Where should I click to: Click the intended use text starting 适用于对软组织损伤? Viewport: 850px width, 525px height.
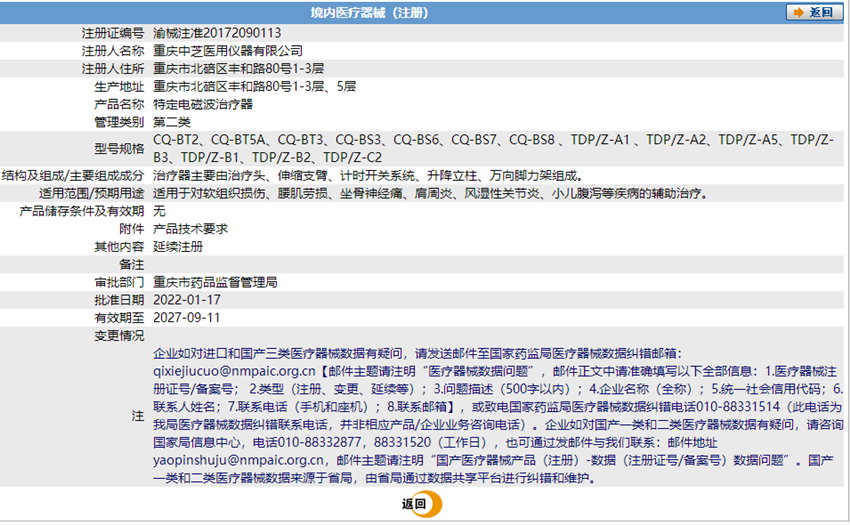click(x=431, y=194)
